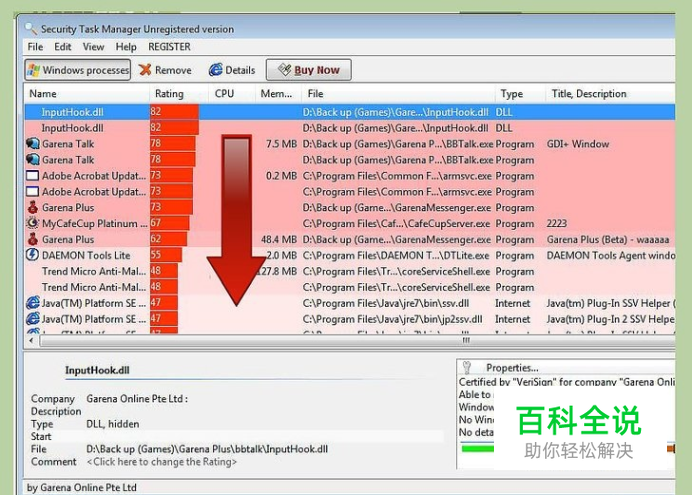Click the Java jp2ssv.dll file path cell
Screen dimensions: 692x495
[x=392, y=319]
